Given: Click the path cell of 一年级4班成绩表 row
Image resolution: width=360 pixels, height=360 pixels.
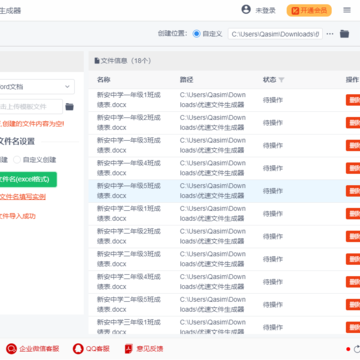Looking at the screenshot, I should pos(213,168).
